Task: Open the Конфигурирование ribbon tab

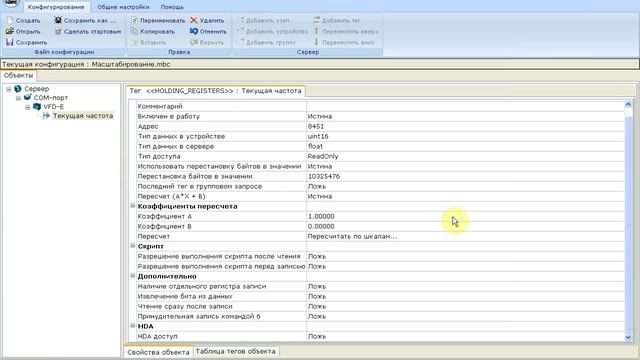Action: [x=56, y=7]
